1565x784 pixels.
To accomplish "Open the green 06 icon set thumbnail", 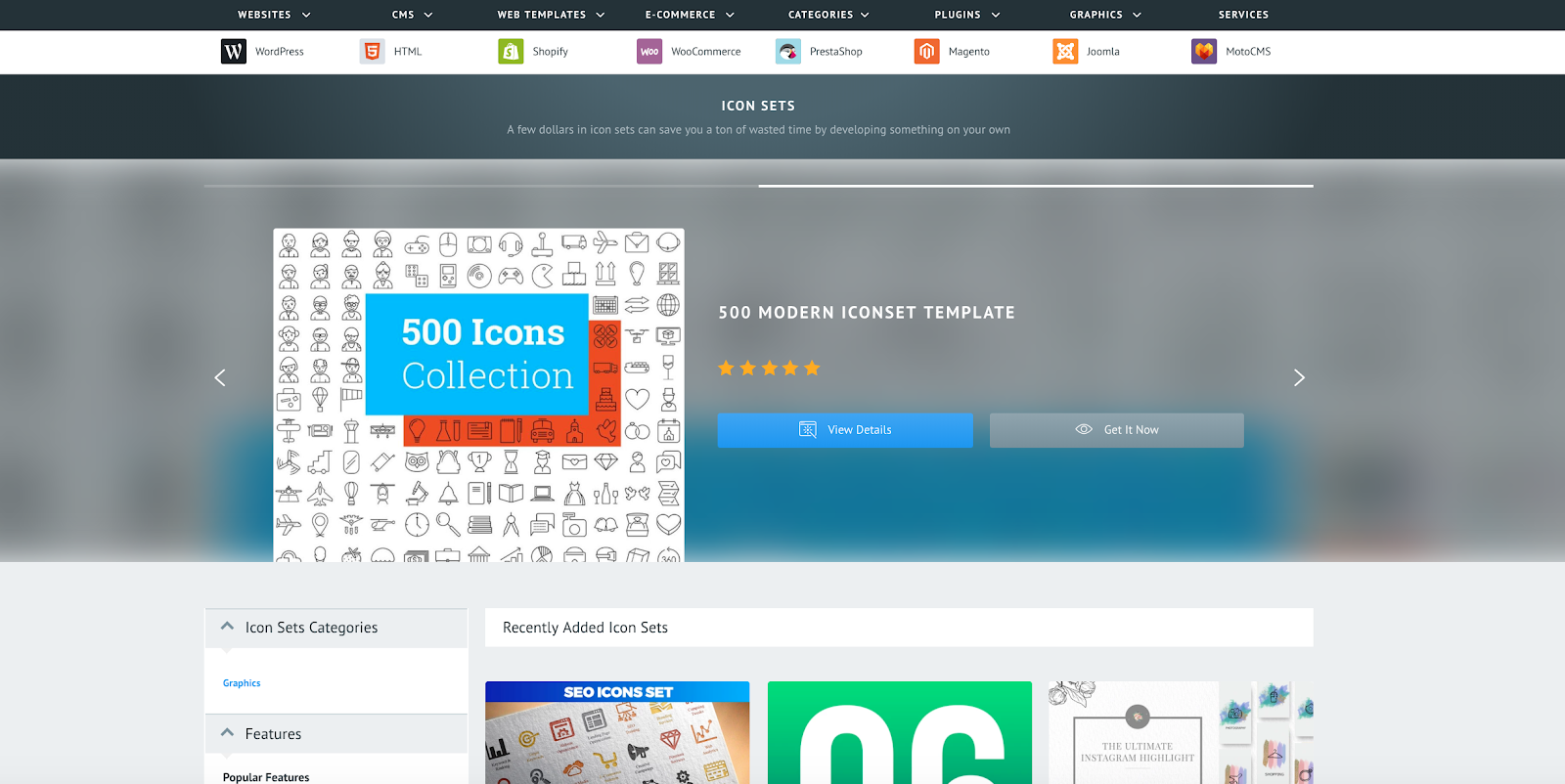I will (x=900, y=732).
